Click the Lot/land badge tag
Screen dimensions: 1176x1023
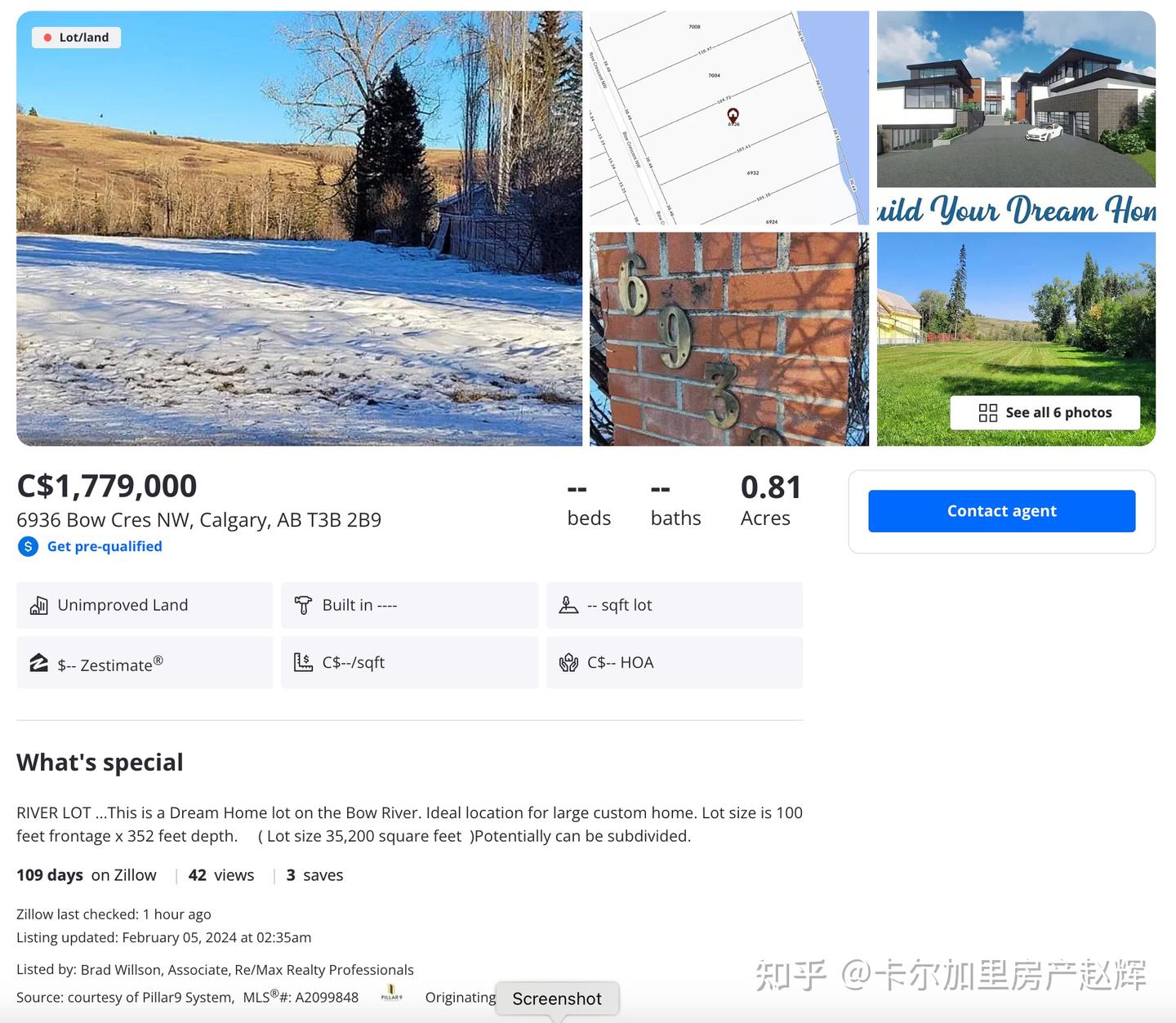[76, 38]
